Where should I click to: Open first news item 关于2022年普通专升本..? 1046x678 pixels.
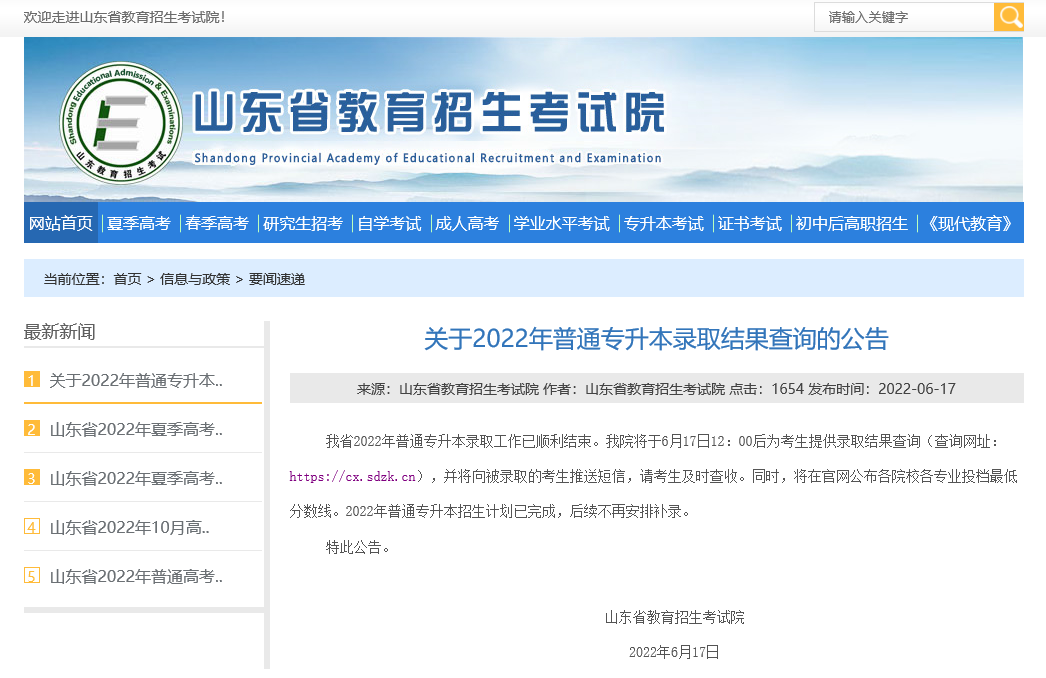[x=135, y=380]
